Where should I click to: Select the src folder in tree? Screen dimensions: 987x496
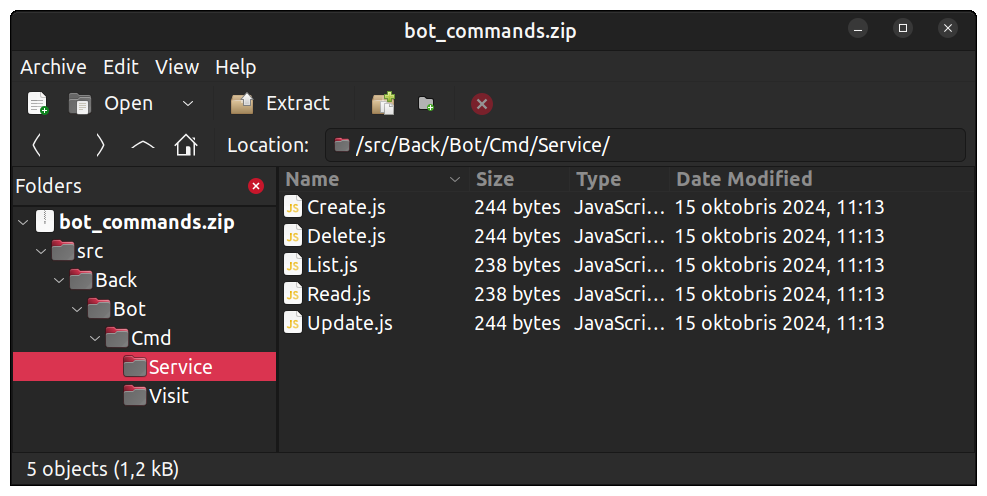[x=90, y=251]
